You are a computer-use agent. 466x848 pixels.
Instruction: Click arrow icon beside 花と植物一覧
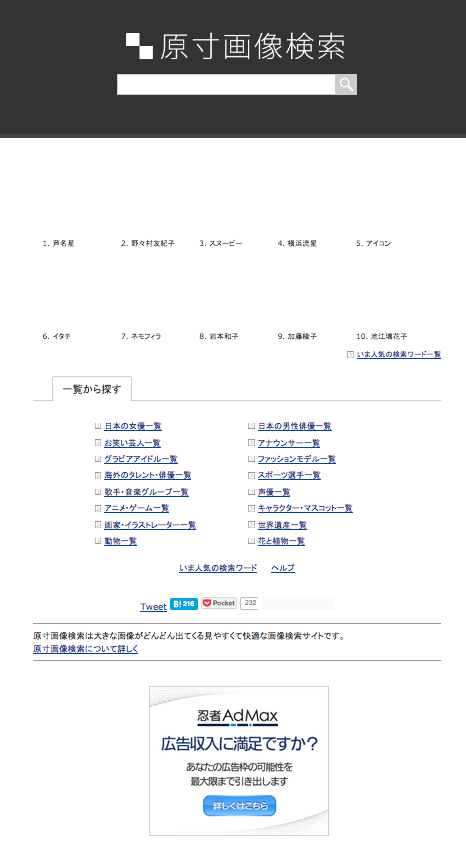point(251,541)
